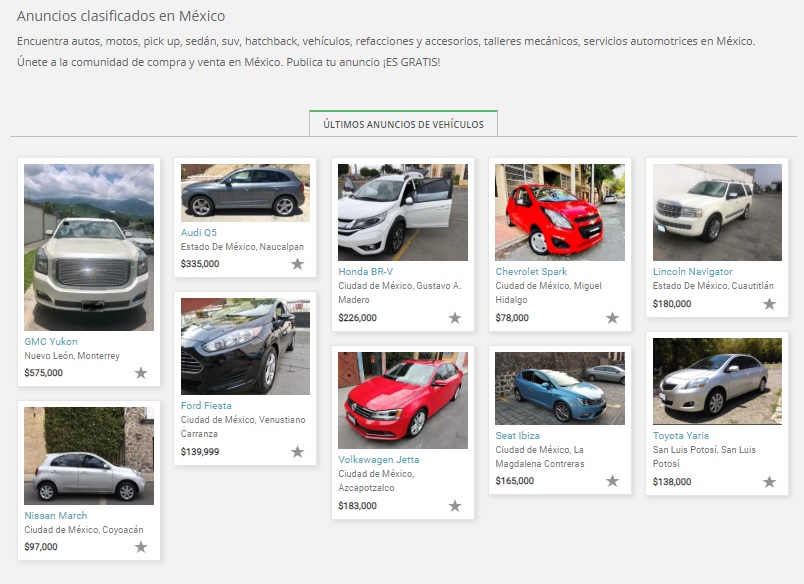
Task: Star the Honda BR-V listing
Action: tap(455, 318)
